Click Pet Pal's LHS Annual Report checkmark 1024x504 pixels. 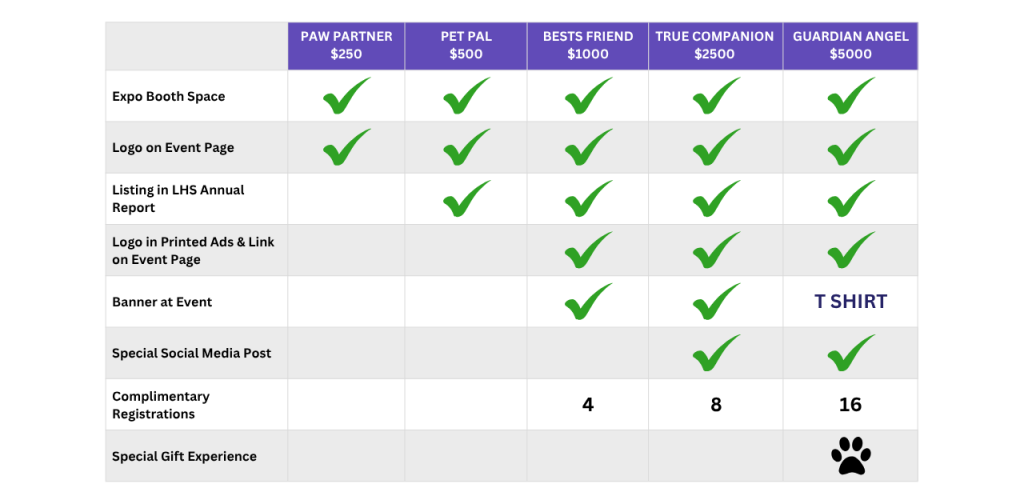[x=466, y=198]
